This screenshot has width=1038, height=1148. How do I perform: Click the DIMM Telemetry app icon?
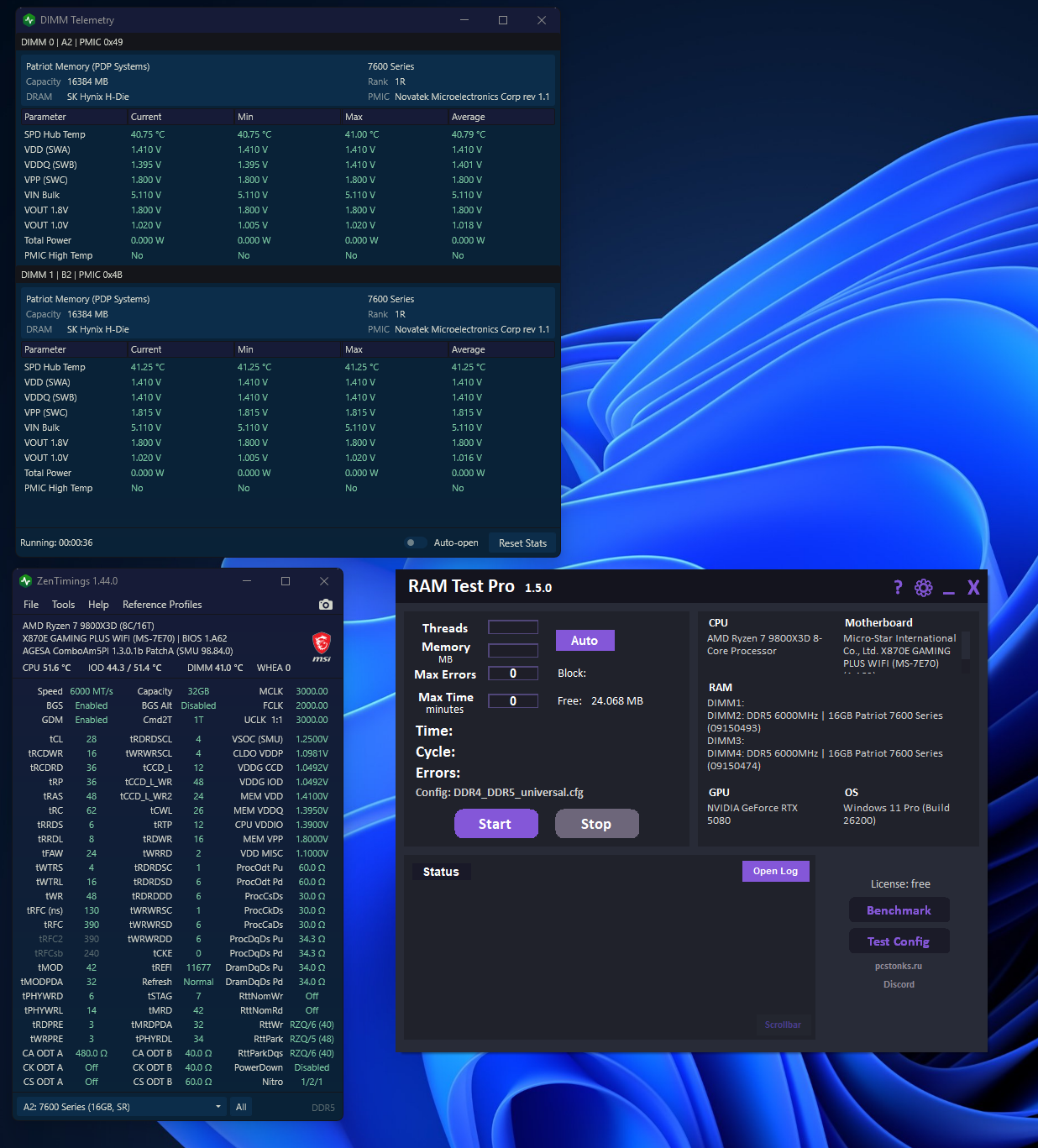point(29,20)
